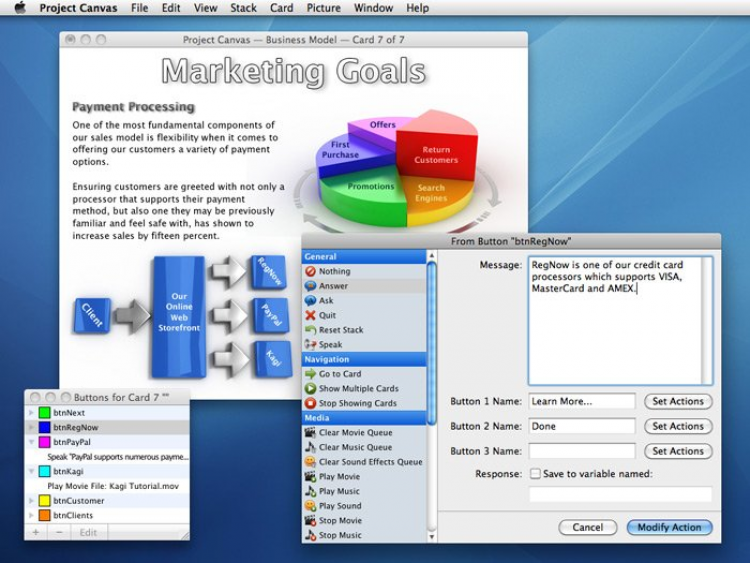750x563 pixels.
Task: Enable Save to variable named checkbox
Action: [x=535, y=474]
